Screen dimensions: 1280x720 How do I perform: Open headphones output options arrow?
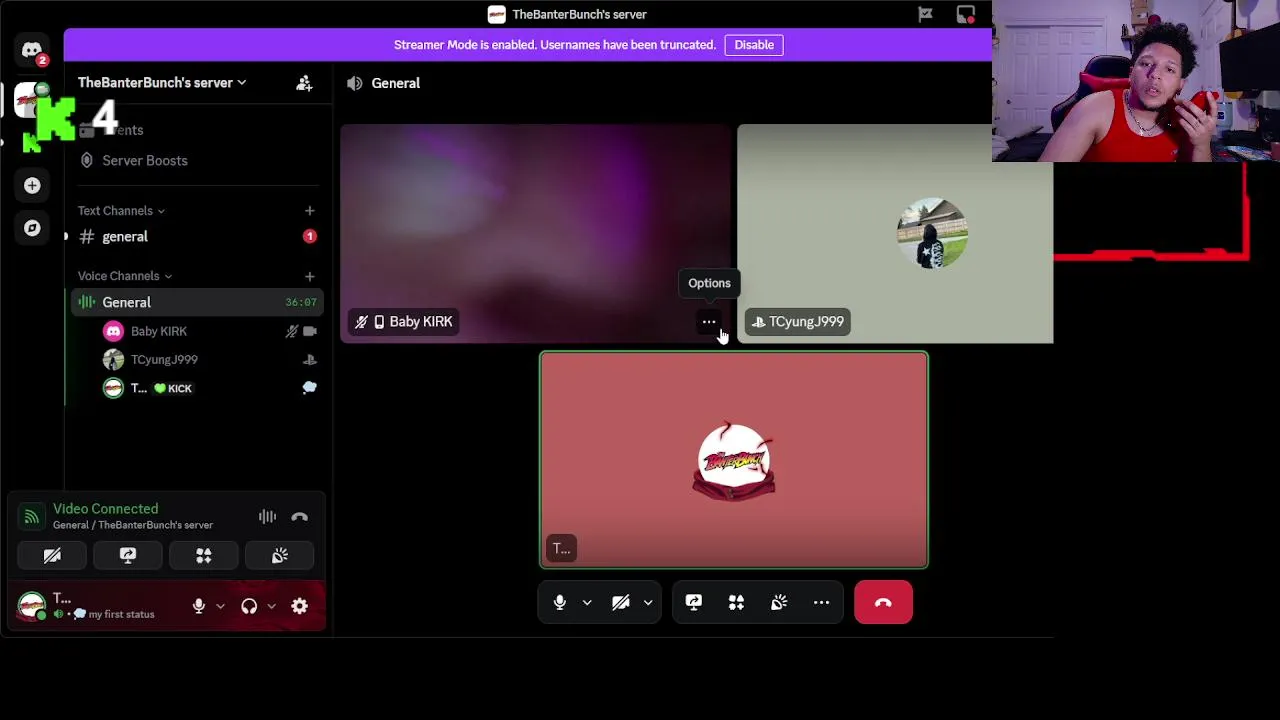coord(271,606)
